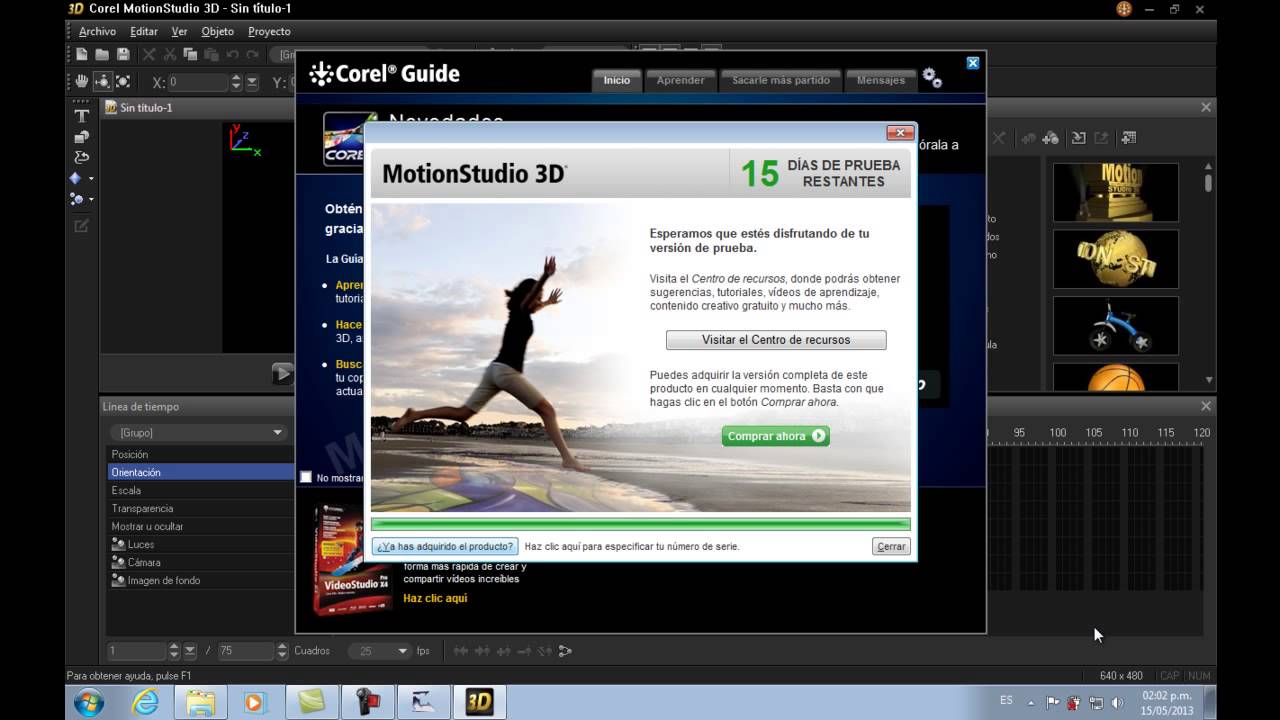Viewport: 1280px width, 720px height.
Task: Click the timeline play button
Action: 283,374
